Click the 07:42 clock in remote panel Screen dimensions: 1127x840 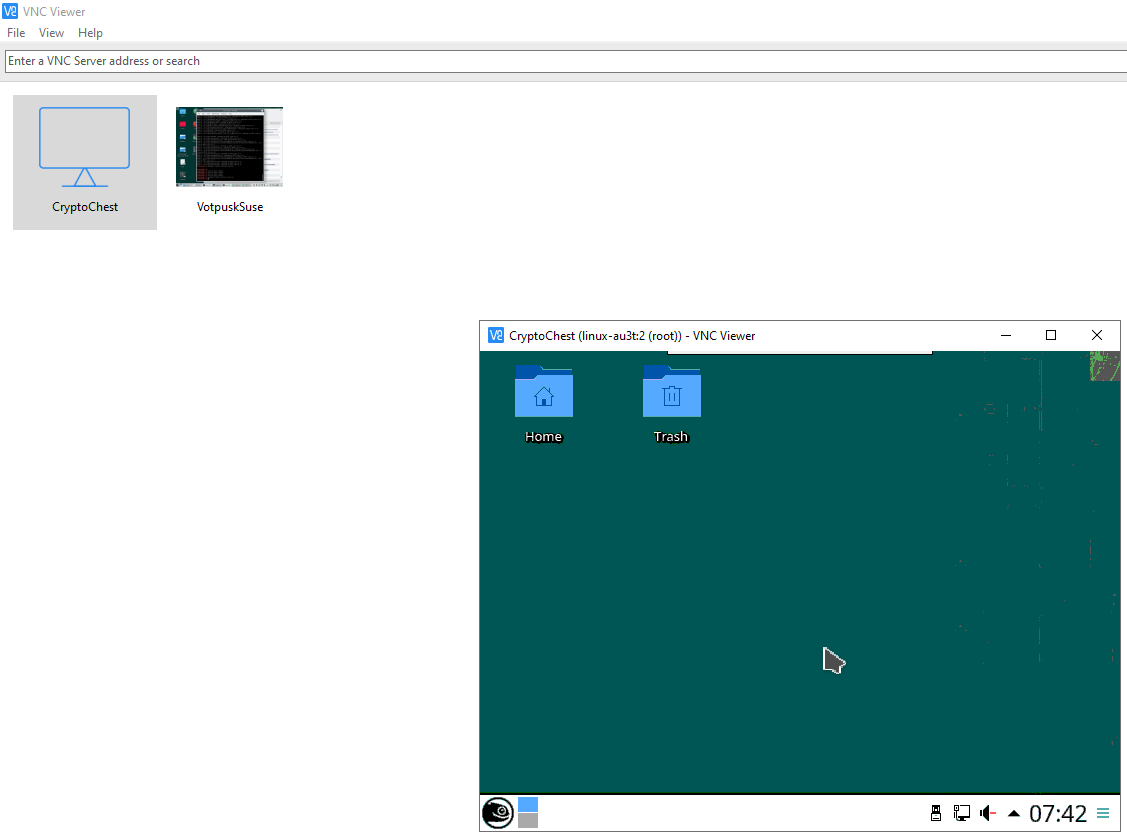[1058, 813]
